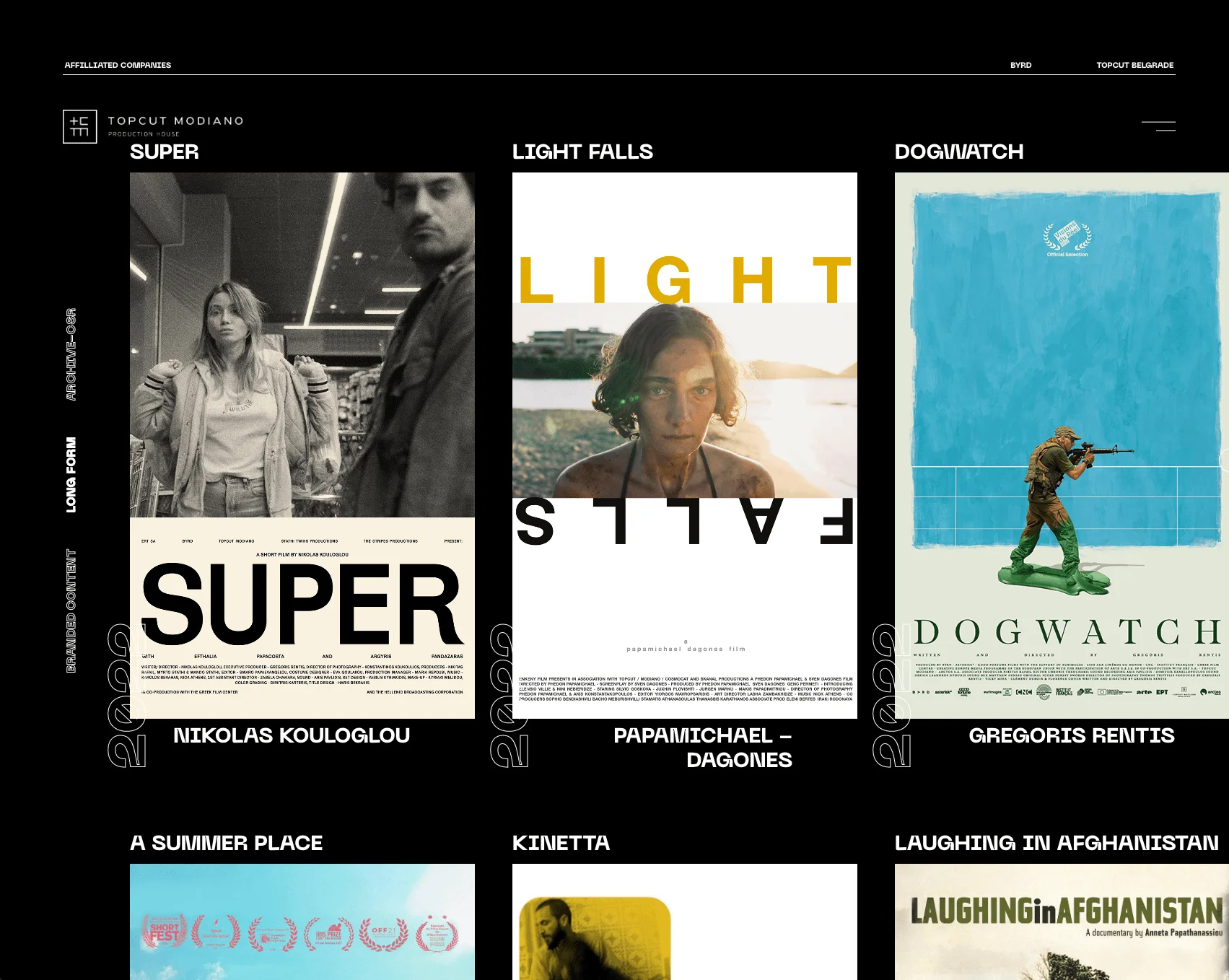This screenshot has width=1229, height=980.
Task: Click the LAUGHING IN AFGHANISTAN title
Action: 1057,843
